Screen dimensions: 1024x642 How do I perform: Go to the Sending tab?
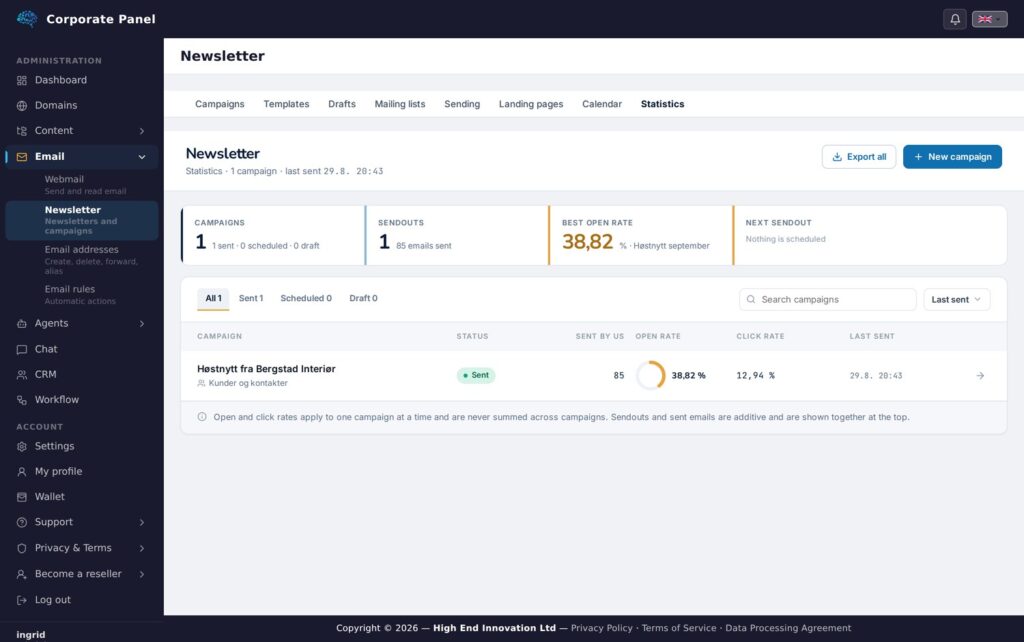[x=462, y=104]
